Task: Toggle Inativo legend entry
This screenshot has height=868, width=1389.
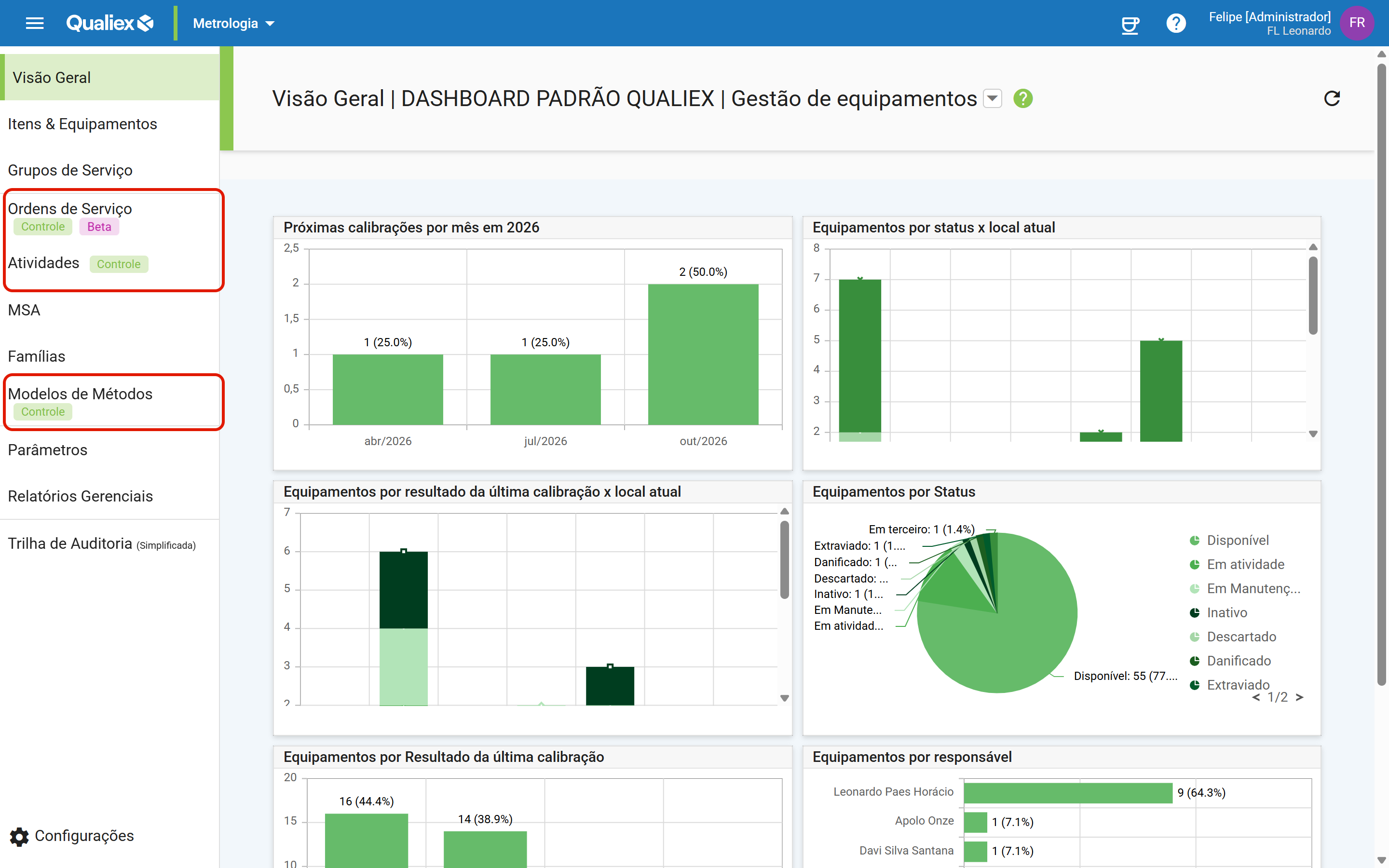Action: [1218, 612]
